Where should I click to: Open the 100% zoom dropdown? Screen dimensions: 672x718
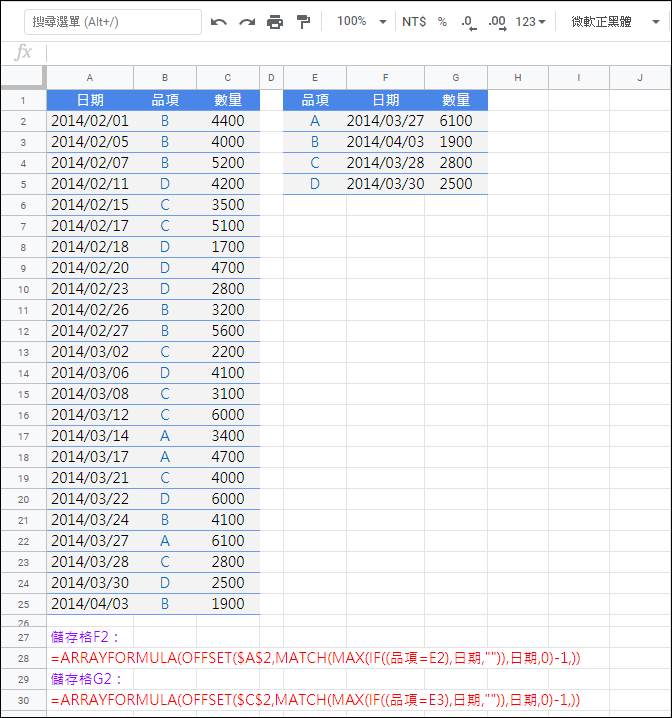tap(362, 22)
